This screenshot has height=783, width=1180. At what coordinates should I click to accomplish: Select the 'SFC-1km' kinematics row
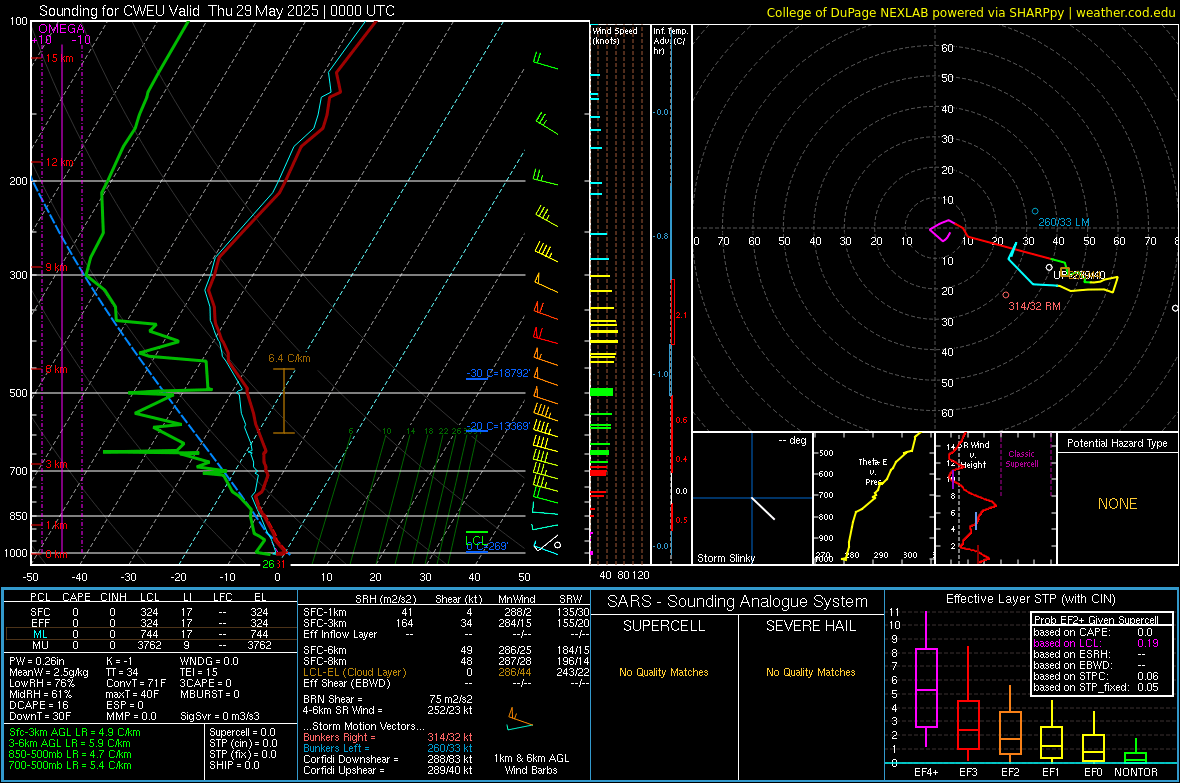click(x=446, y=612)
